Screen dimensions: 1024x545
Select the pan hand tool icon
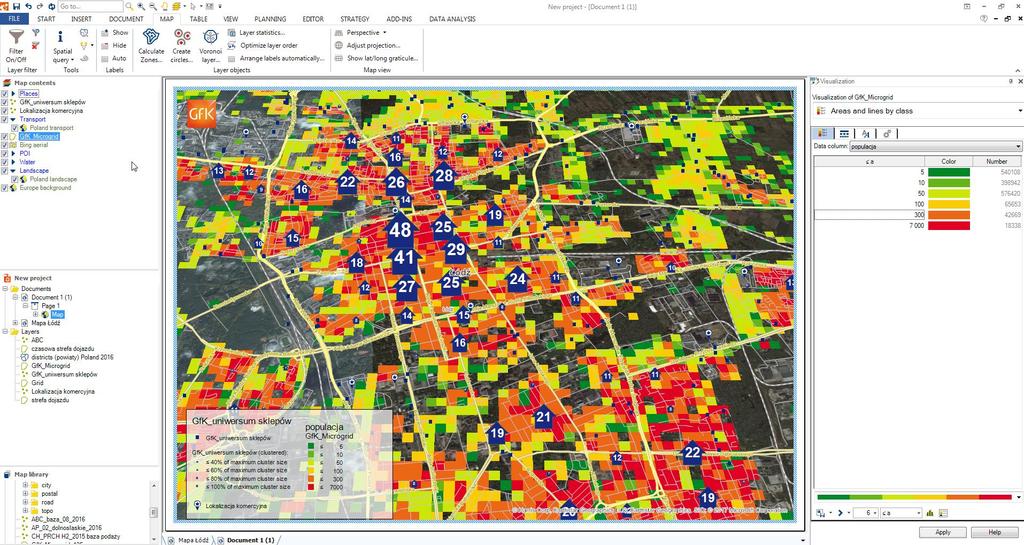[165, 7]
